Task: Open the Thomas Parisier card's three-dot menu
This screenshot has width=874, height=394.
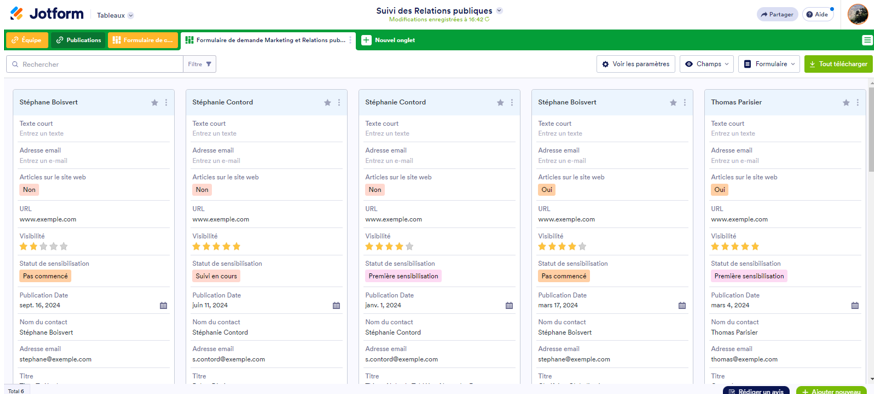Action: tap(858, 103)
